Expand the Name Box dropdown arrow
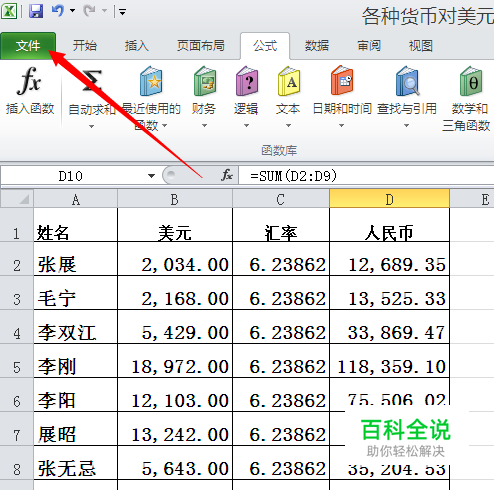The height and width of the screenshot is (490, 494). pyautogui.click(x=151, y=176)
